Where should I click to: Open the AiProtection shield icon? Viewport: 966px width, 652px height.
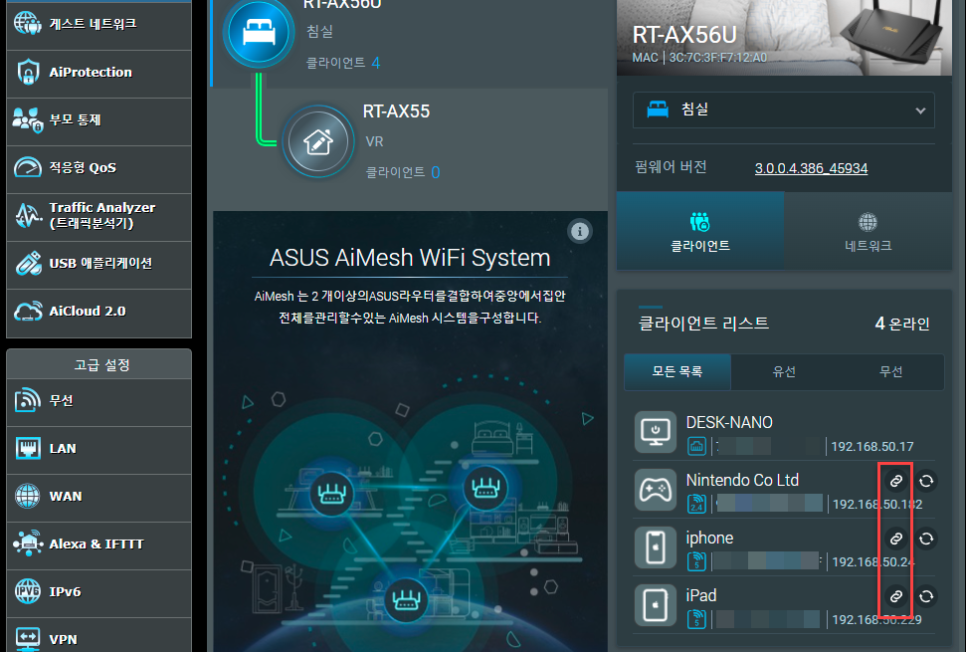pos(28,72)
